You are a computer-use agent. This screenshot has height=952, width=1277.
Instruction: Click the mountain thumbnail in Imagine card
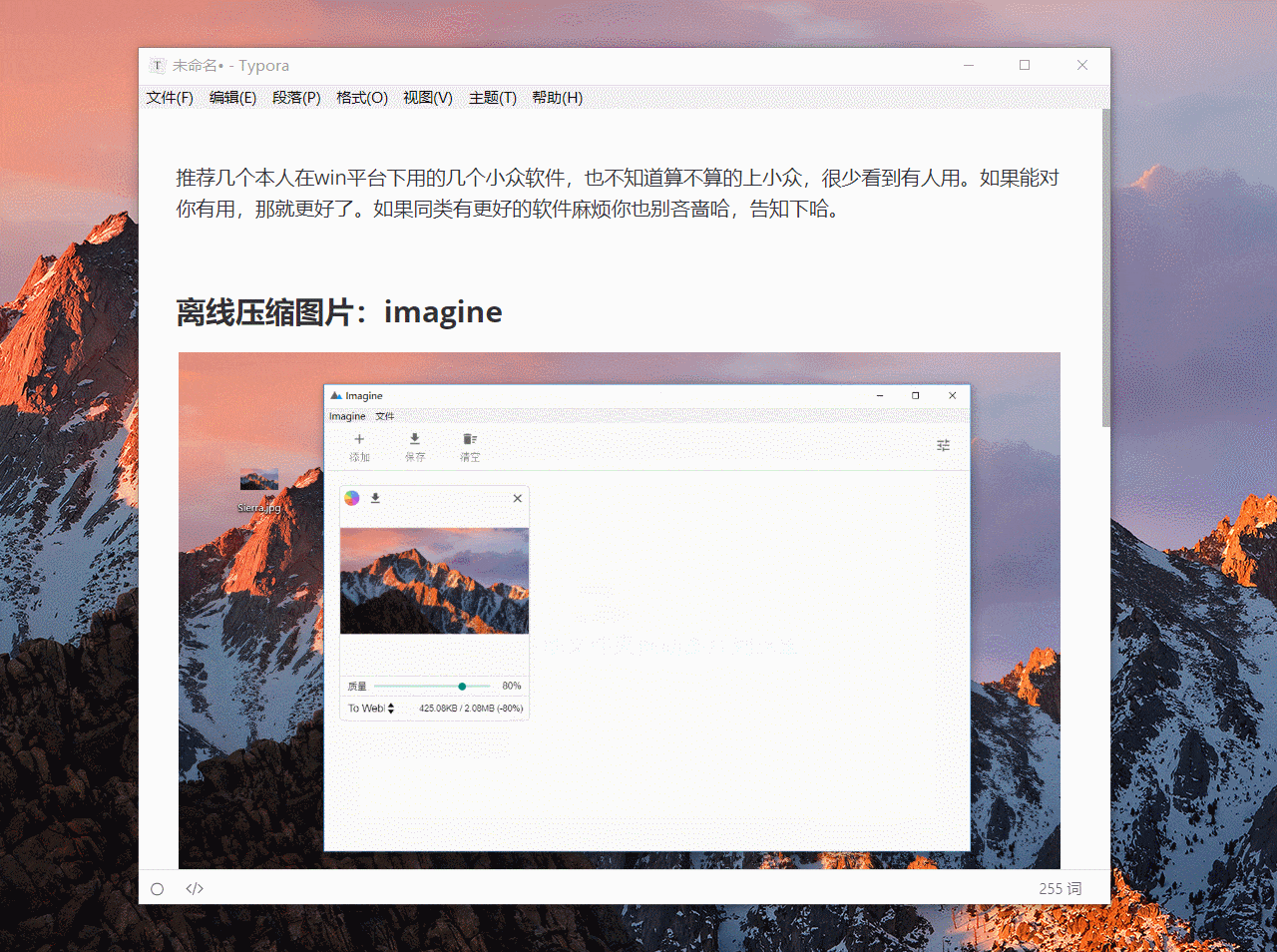pyautogui.click(x=434, y=581)
